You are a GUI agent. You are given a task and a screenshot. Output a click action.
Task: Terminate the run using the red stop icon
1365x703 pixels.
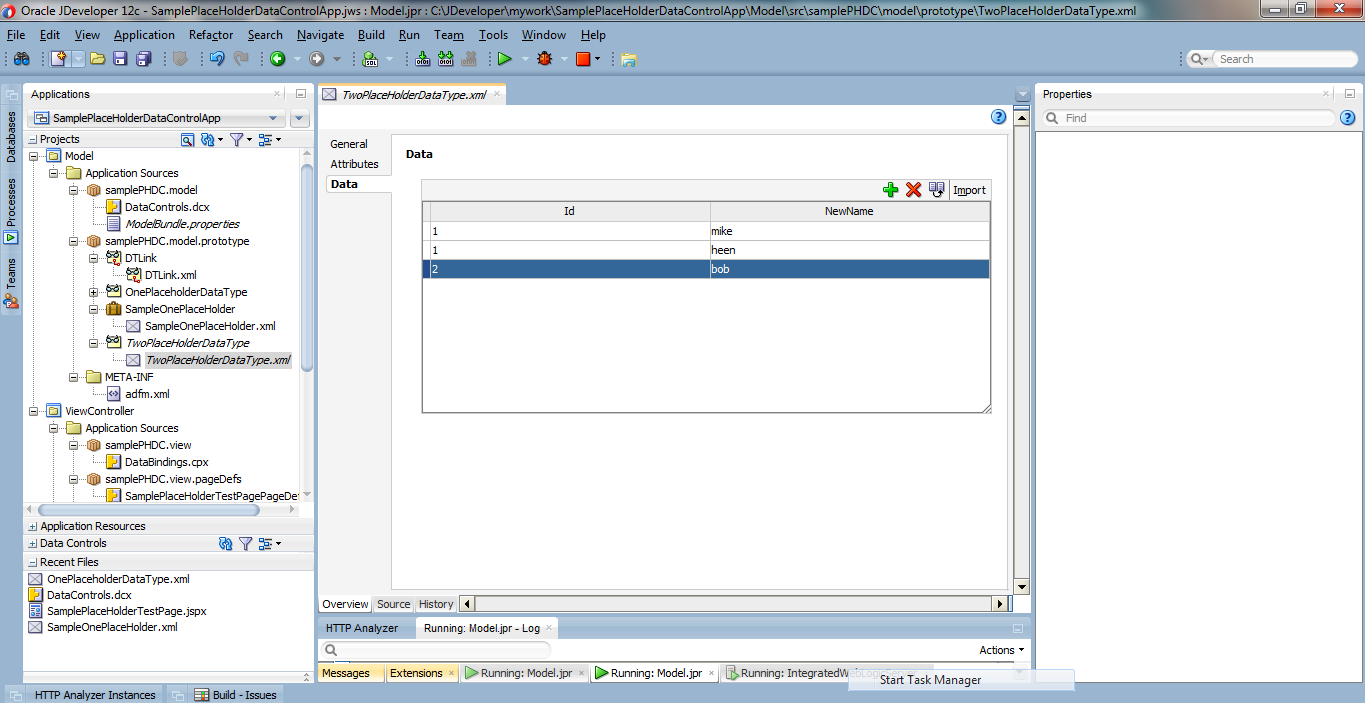[583, 59]
